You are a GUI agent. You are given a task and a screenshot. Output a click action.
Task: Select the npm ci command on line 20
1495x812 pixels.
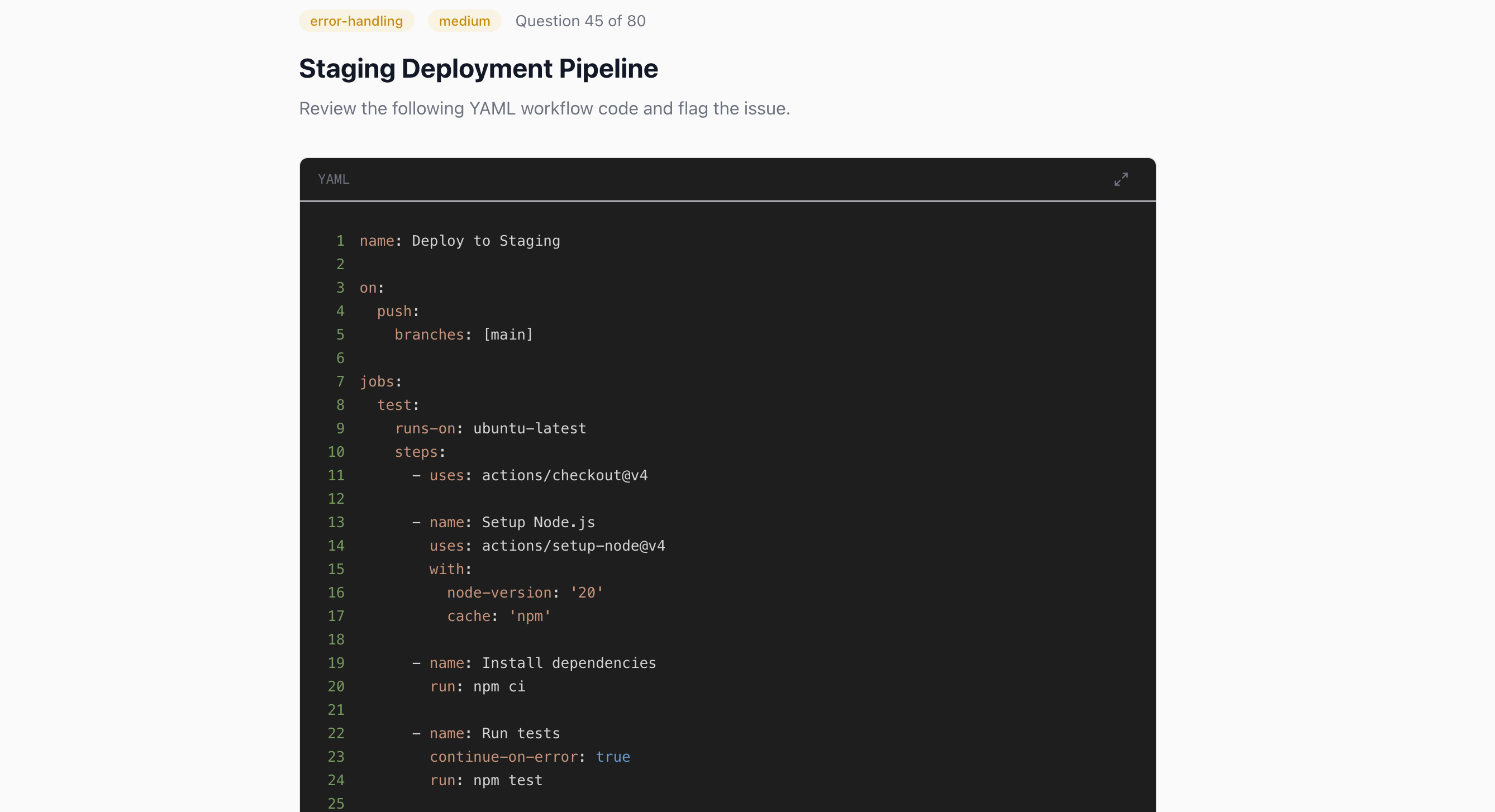498,686
